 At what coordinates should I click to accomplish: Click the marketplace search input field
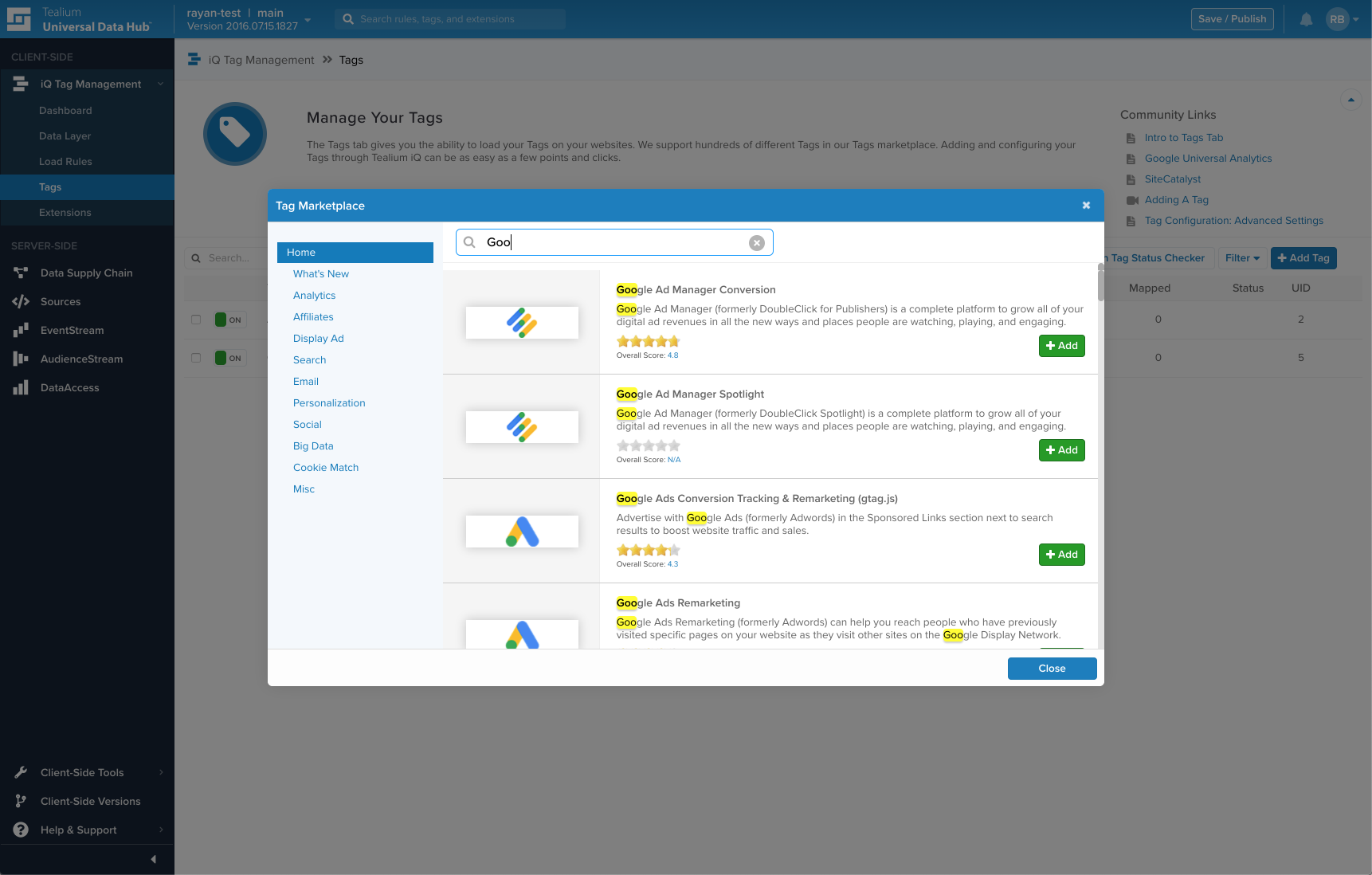tap(614, 242)
